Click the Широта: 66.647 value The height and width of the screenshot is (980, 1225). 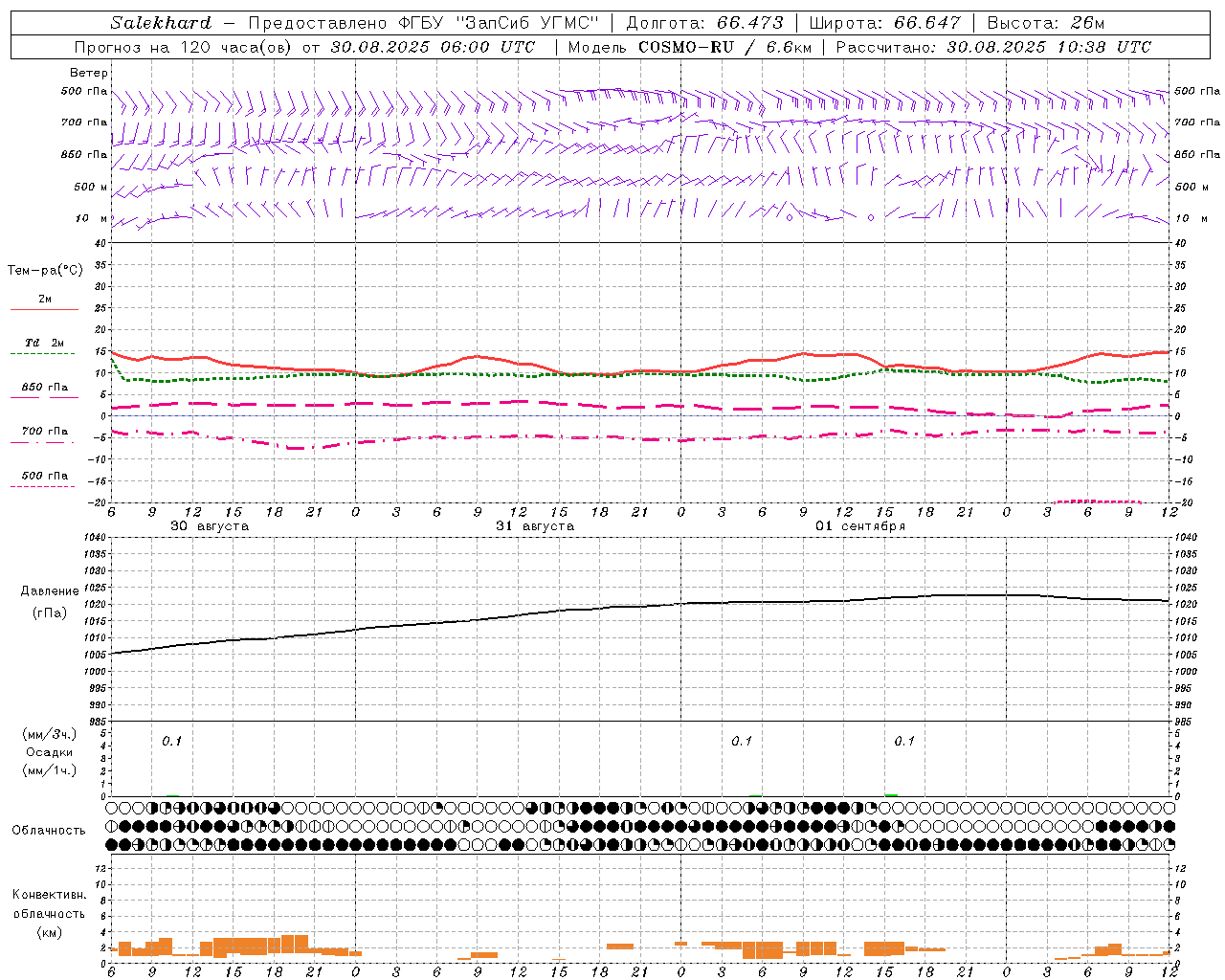[884, 23]
